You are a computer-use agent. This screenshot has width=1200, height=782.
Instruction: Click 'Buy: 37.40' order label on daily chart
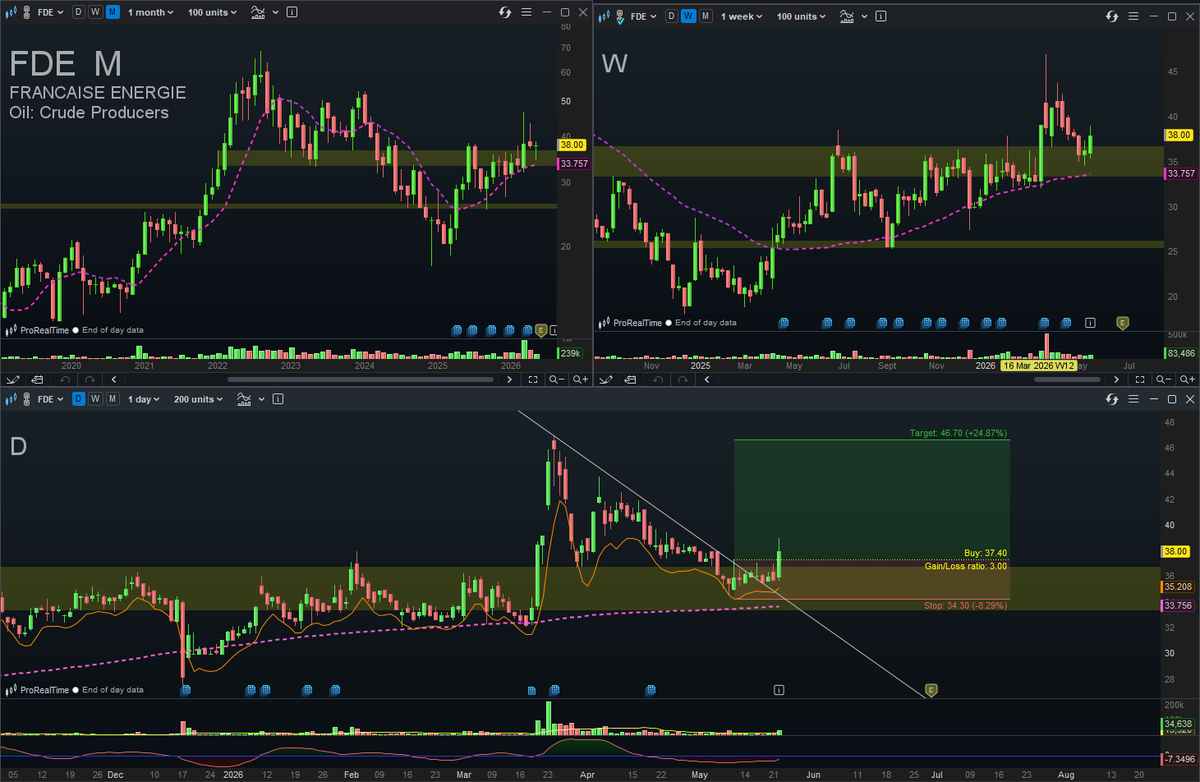click(x=985, y=552)
